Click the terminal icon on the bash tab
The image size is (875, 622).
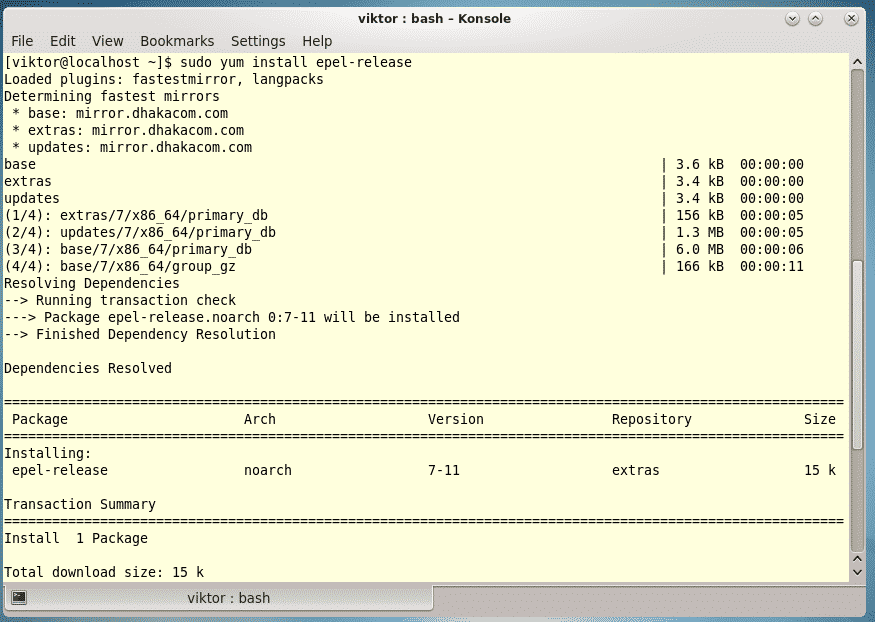point(20,598)
